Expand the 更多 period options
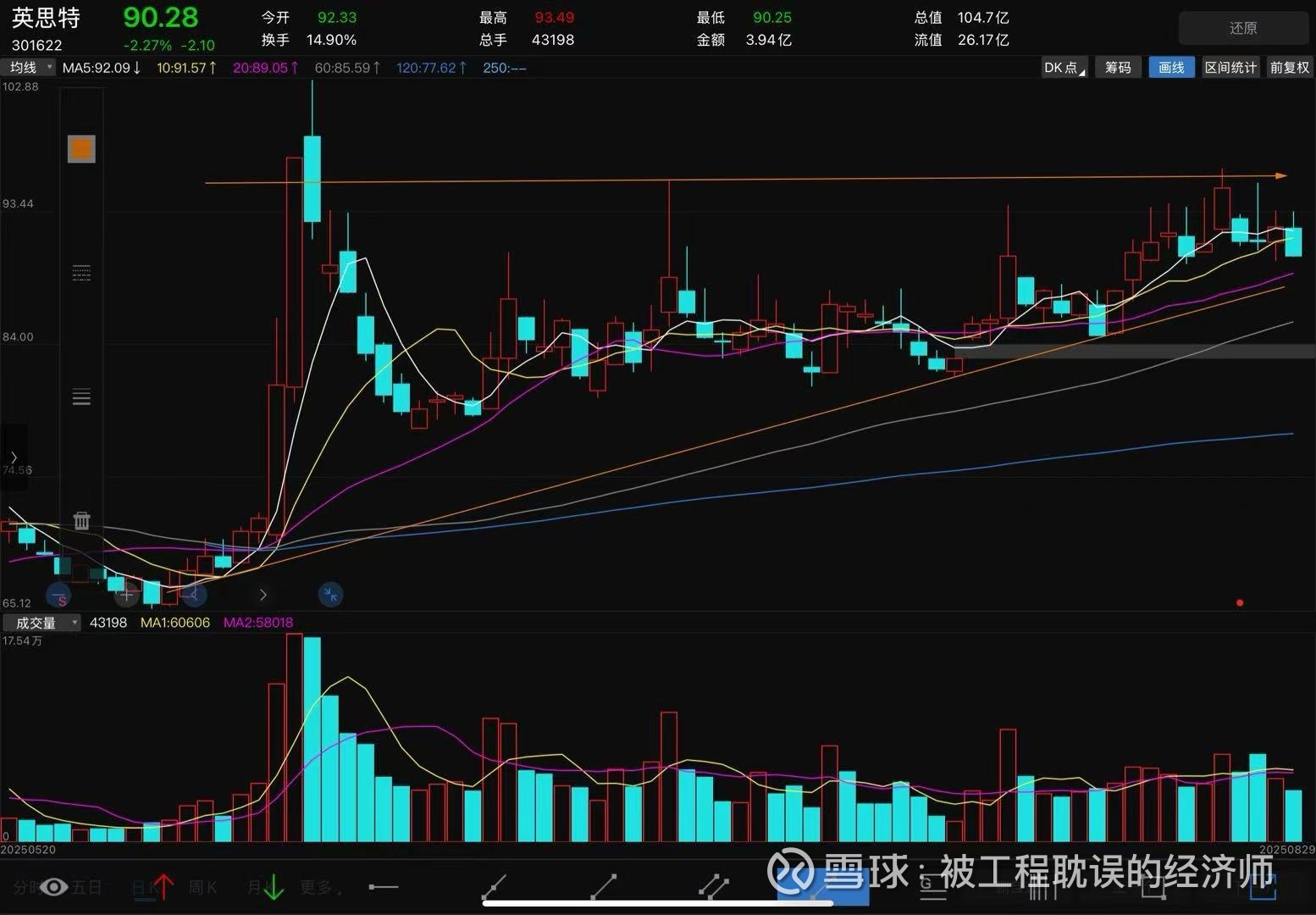 click(321, 887)
